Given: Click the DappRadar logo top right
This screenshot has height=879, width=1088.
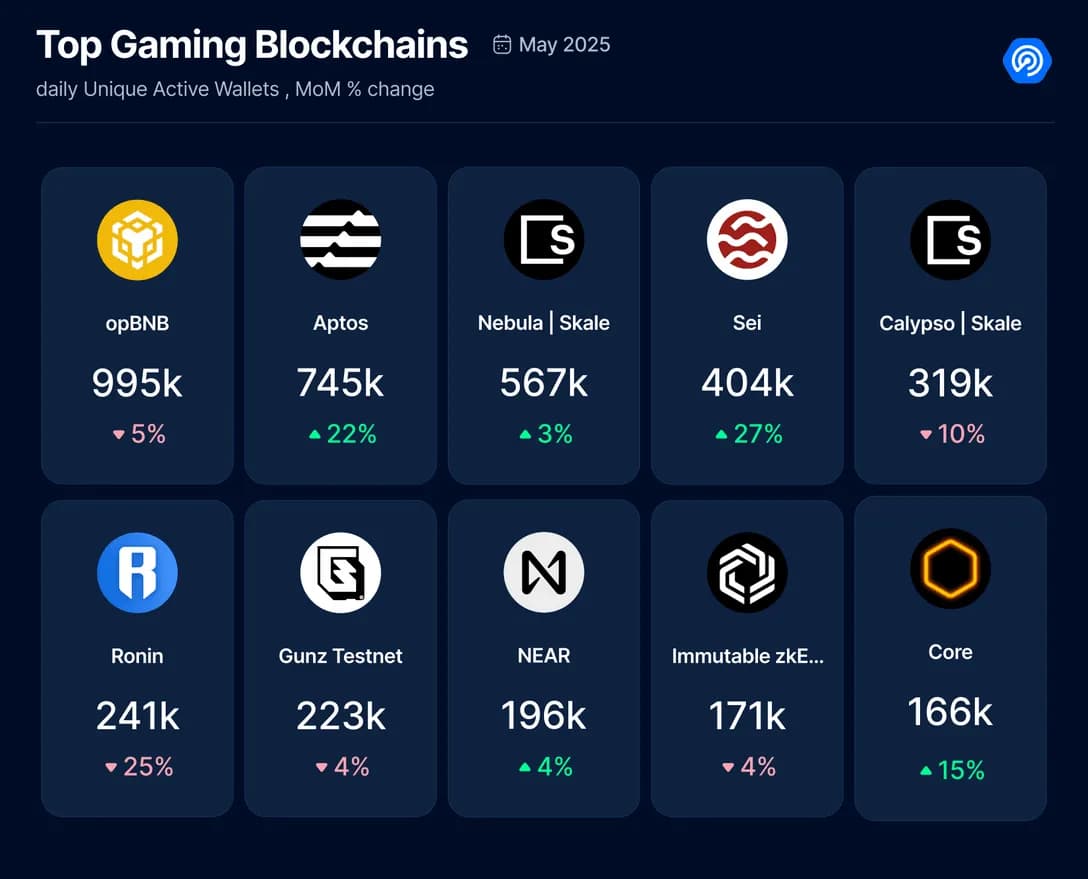Looking at the screenshot, I should coord(1027,61).
